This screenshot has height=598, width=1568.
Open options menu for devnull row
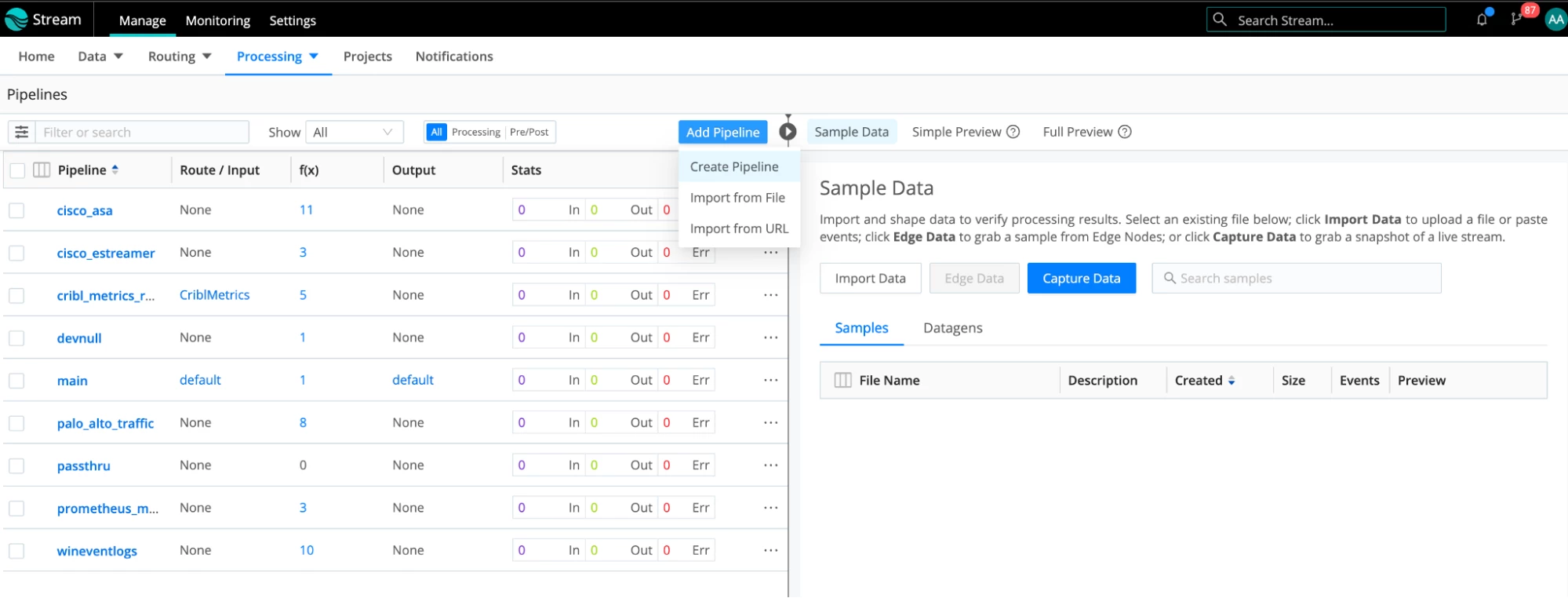click(771, 337)
